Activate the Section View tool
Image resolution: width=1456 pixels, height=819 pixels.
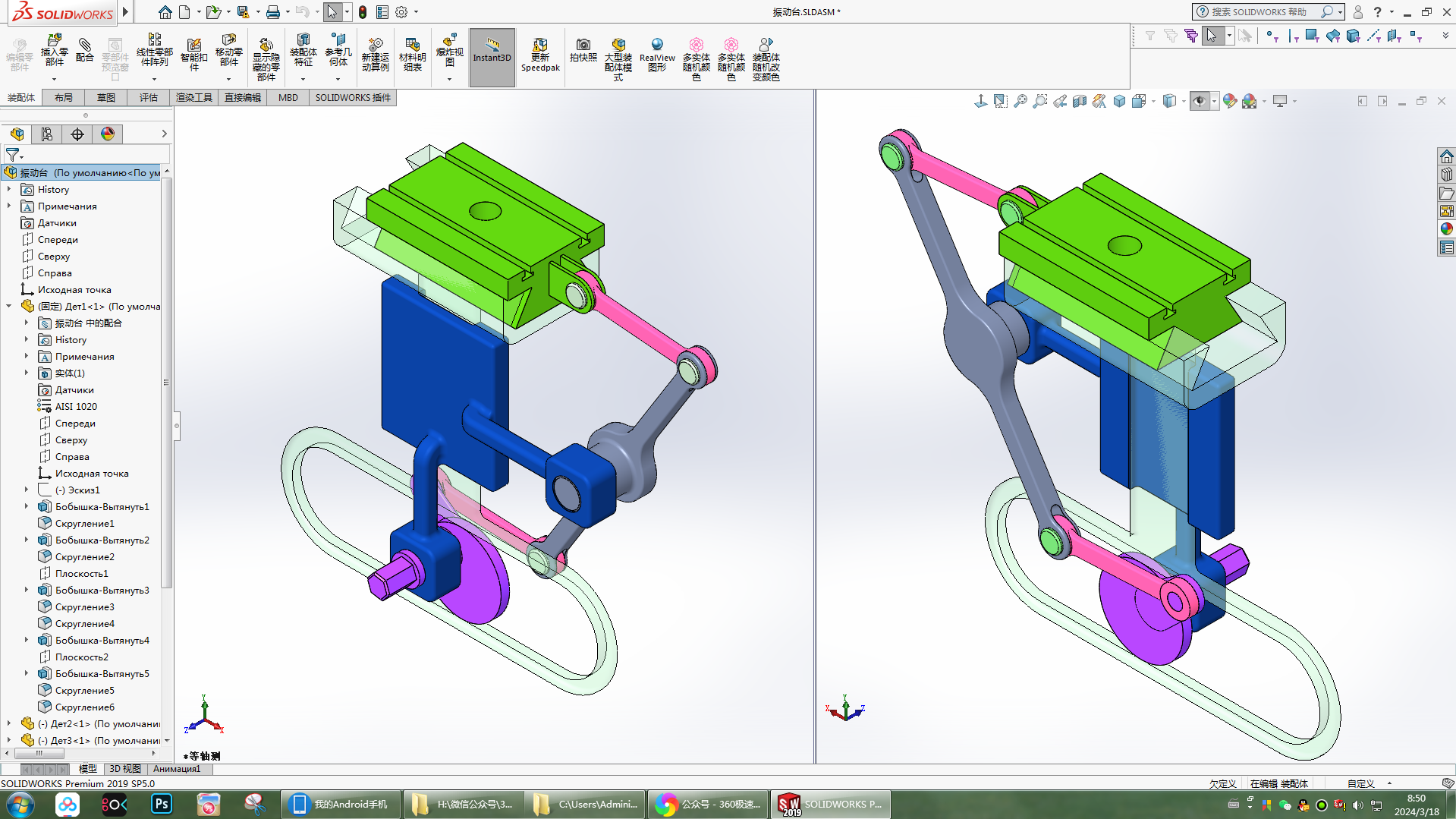(x=1080, y=101)
